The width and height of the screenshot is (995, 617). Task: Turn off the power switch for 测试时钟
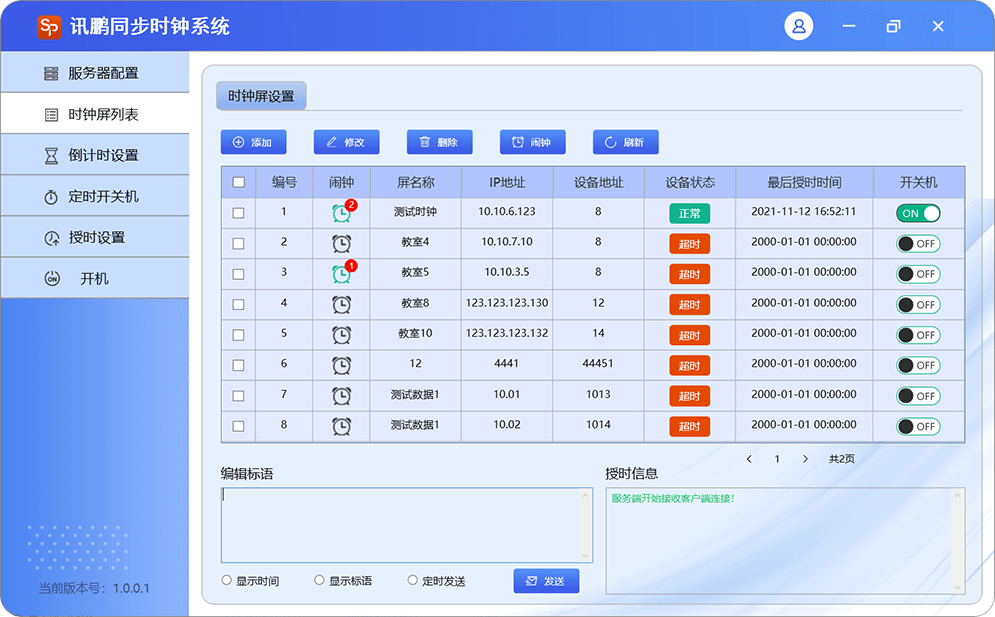pyautogui.click(x=918, y=213)
